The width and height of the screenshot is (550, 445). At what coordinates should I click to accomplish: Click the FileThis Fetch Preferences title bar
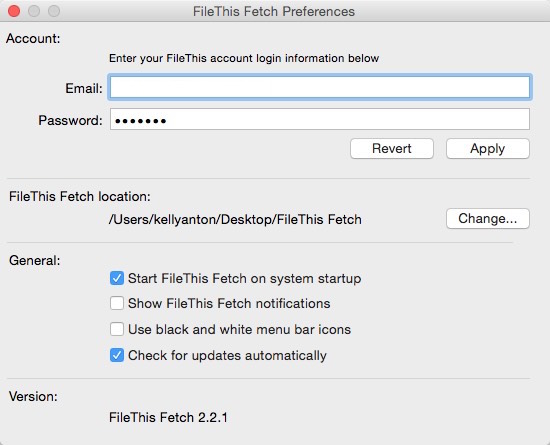[x=274, y=11]
